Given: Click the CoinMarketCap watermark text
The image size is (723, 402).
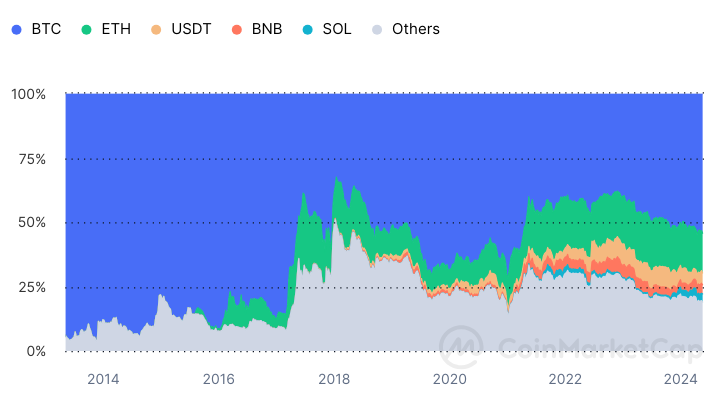Looking at the screenshot, I should click(x=600, y=349).
